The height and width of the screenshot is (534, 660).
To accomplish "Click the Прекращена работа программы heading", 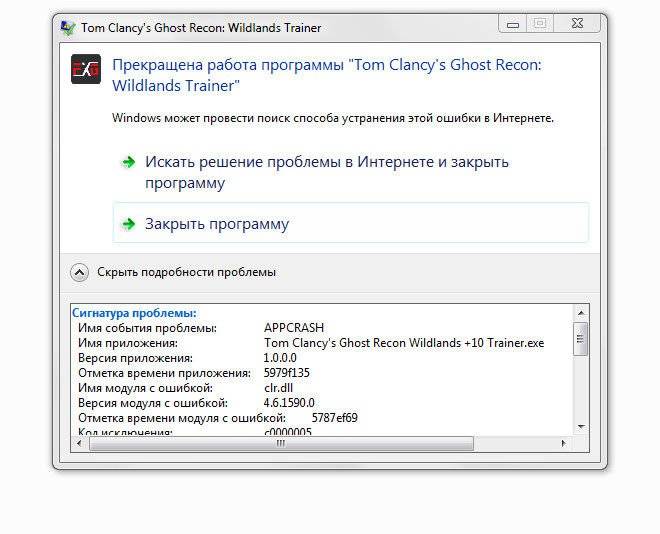I will click(327, 75).
